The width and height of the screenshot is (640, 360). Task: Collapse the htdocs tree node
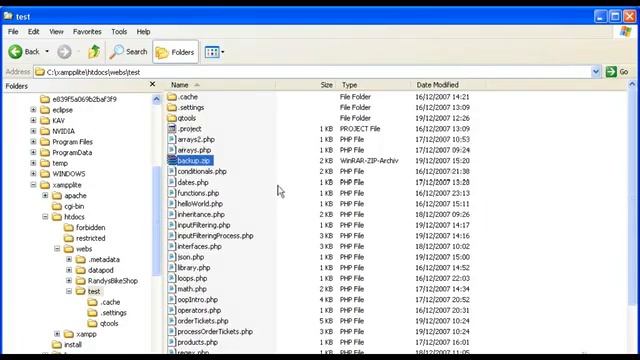pyautogui.click(x=45, y=217)
